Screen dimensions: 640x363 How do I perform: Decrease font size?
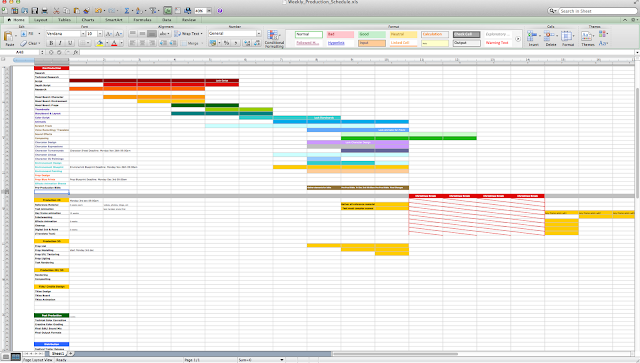pos(119,33)
